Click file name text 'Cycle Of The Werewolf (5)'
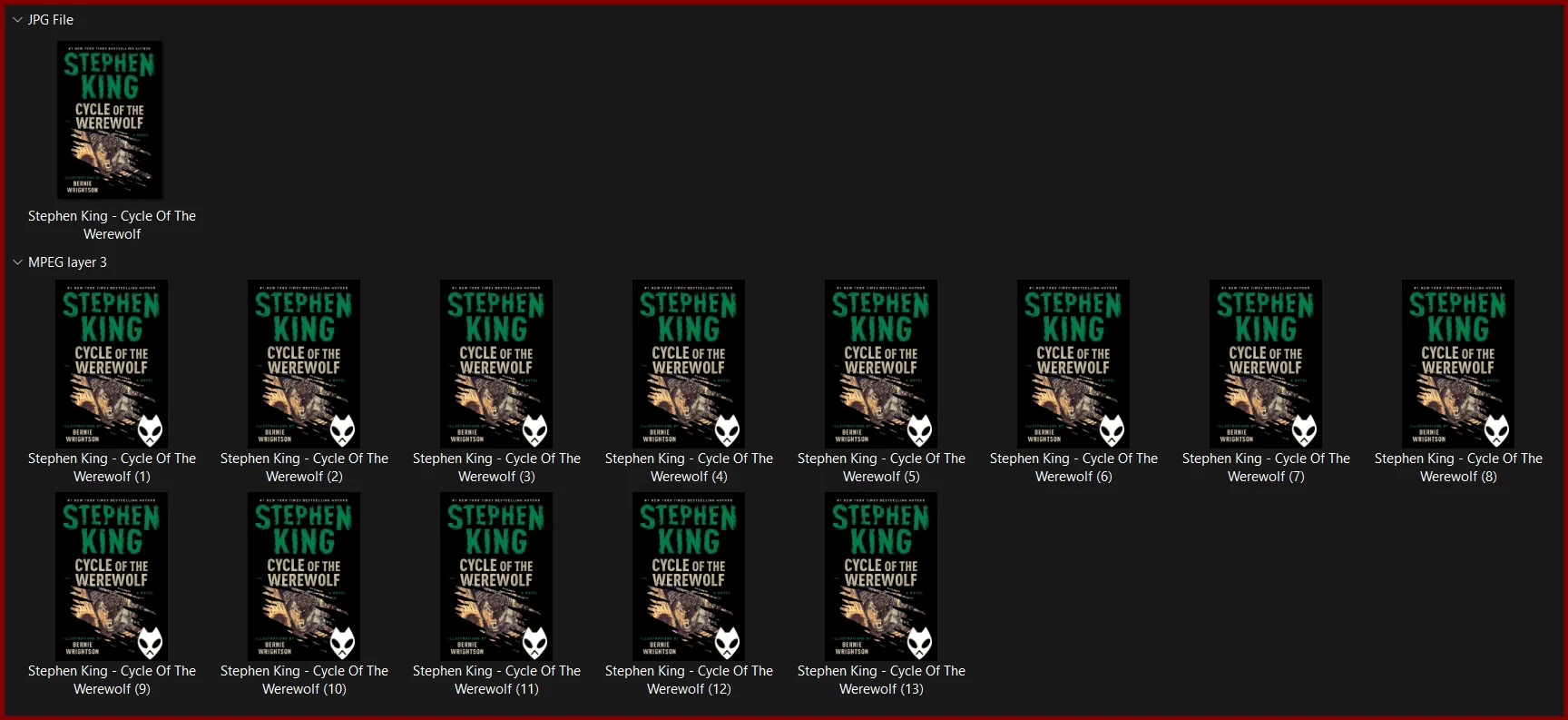Image resolution: width=1568 pixels, height=720 pixels. [881, 468]
